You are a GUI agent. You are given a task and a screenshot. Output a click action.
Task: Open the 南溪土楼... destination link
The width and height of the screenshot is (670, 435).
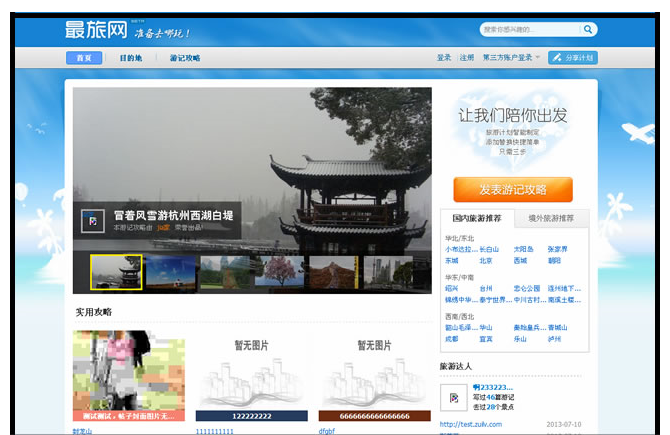point(564,300)
